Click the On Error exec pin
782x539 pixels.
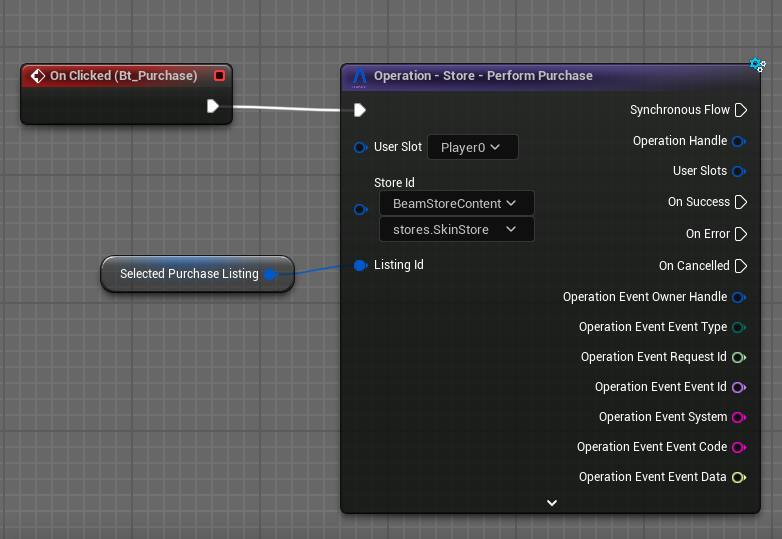coord(740,234)
